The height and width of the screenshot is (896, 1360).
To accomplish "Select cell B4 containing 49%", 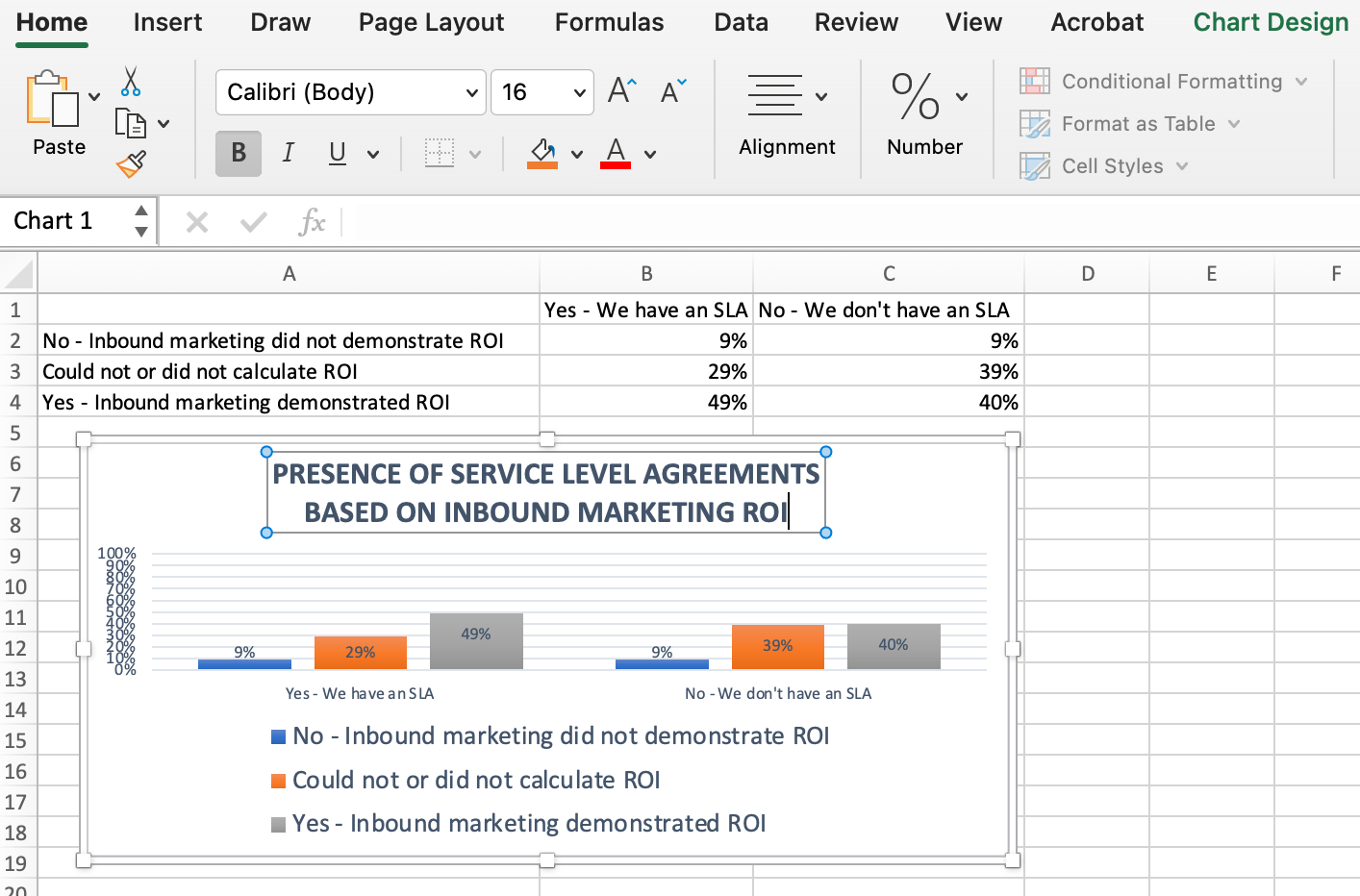I will pyautogui.click(x=646, y=402).
